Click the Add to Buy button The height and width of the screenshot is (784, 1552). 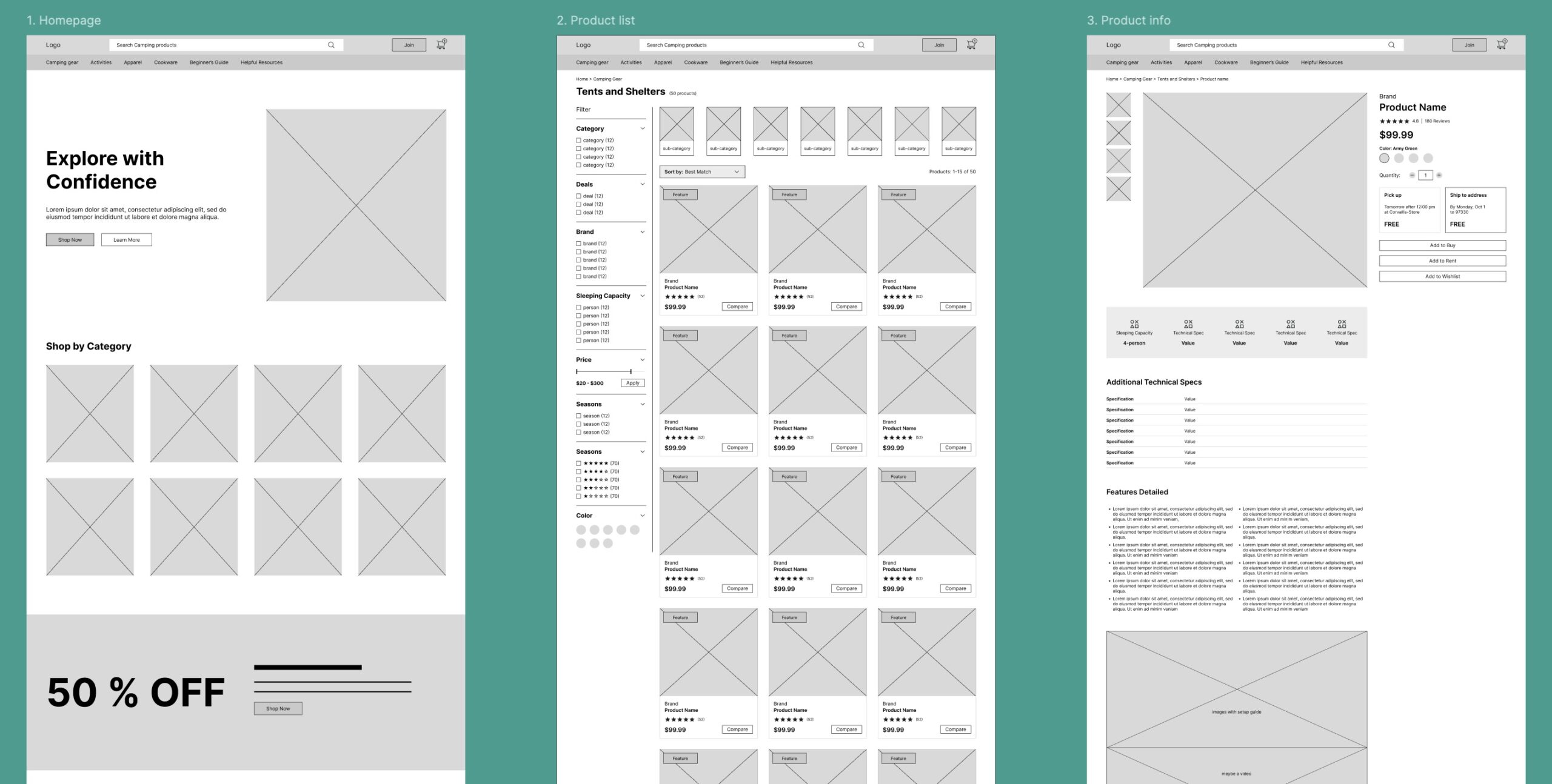click(1442, 245)
